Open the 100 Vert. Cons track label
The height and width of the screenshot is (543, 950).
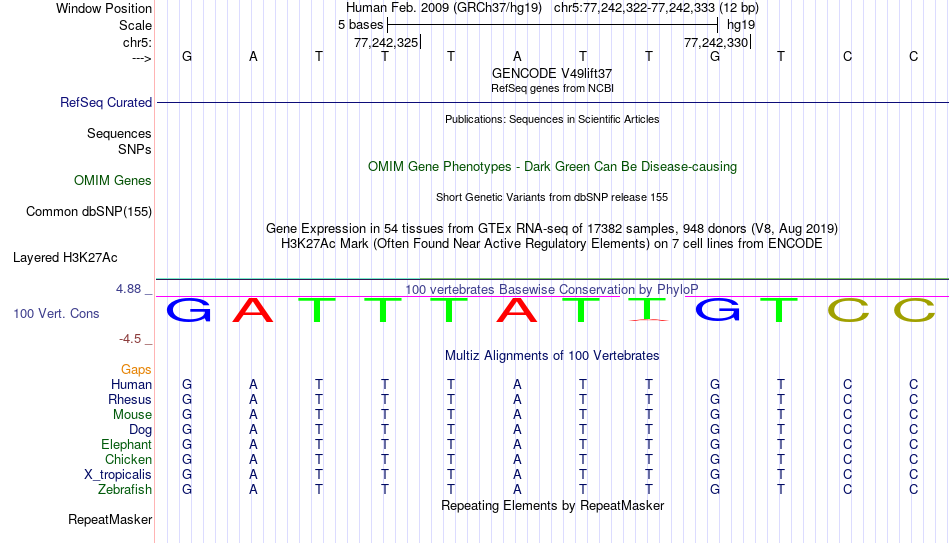56,313
